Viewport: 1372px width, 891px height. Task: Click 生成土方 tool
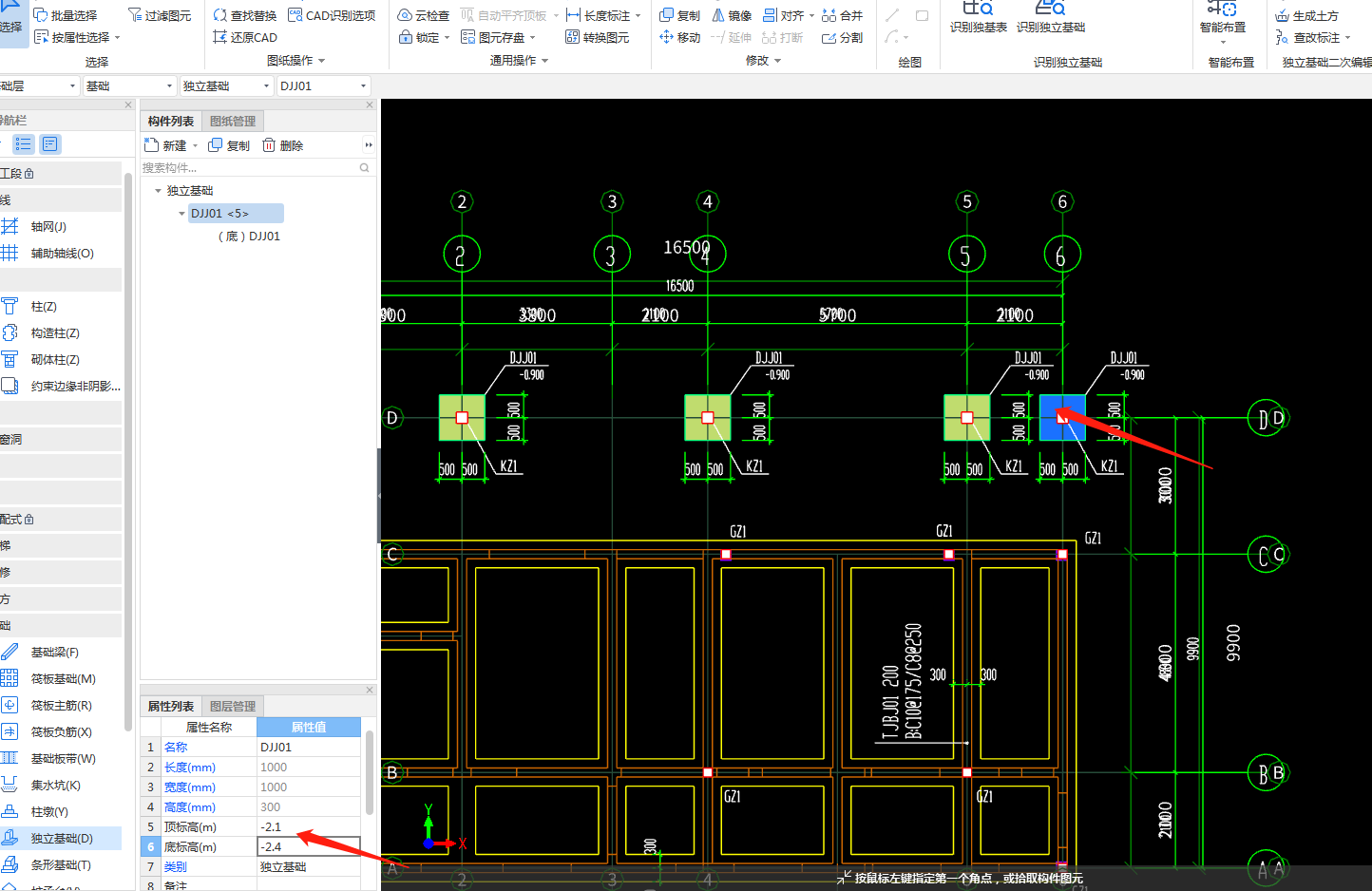click(x=1307, y=15)
